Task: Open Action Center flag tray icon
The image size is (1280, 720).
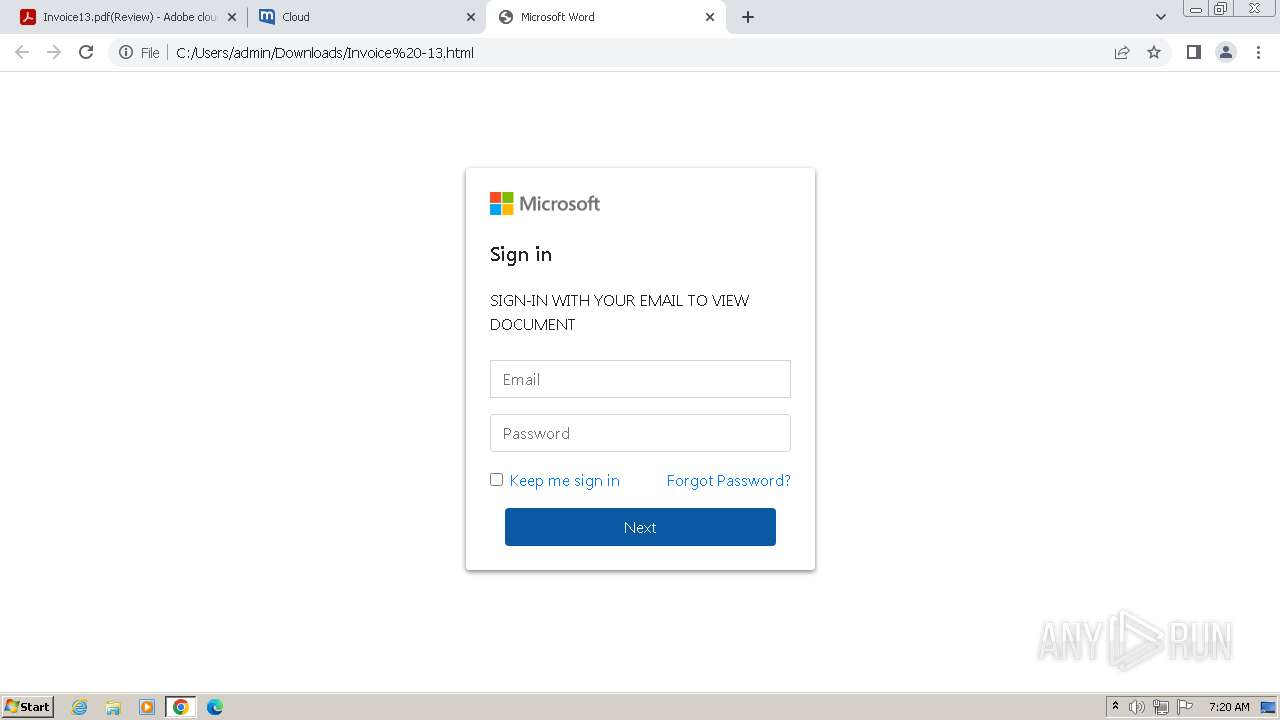Action: pyautogui.click(x=1185, y=707)
